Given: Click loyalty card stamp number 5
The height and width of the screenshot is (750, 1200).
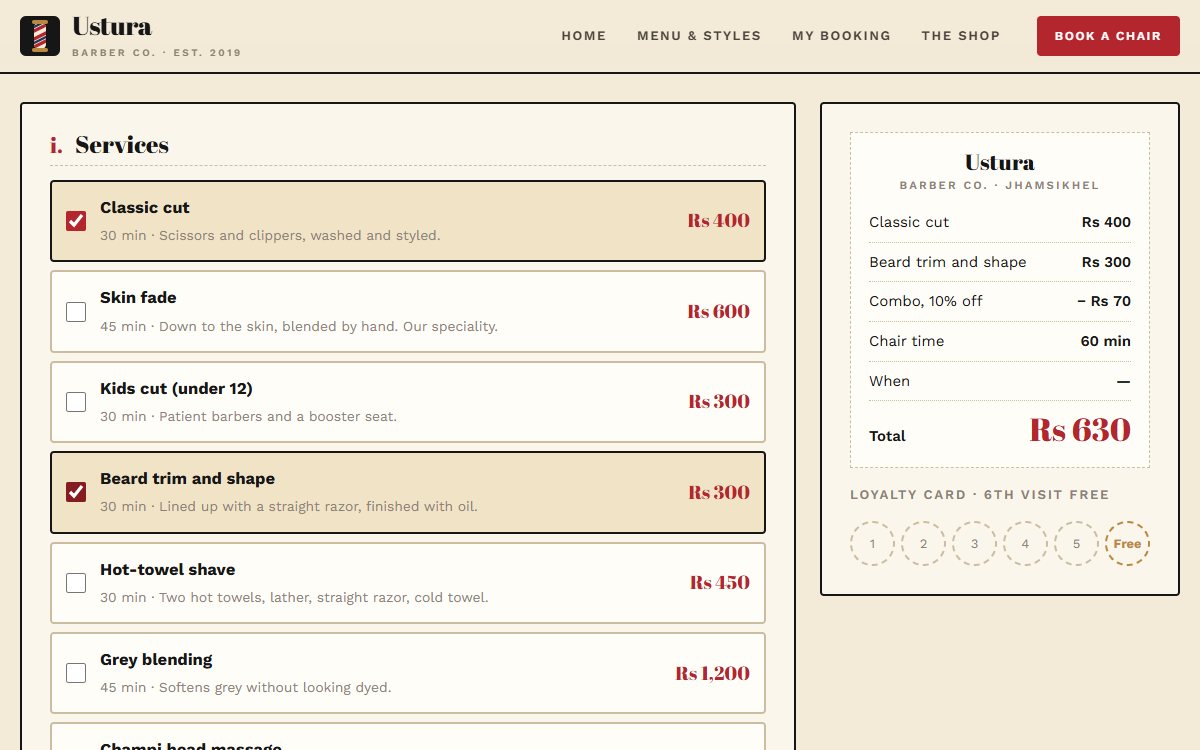Looking at the screenshot, I should (x=1076, y=544).
